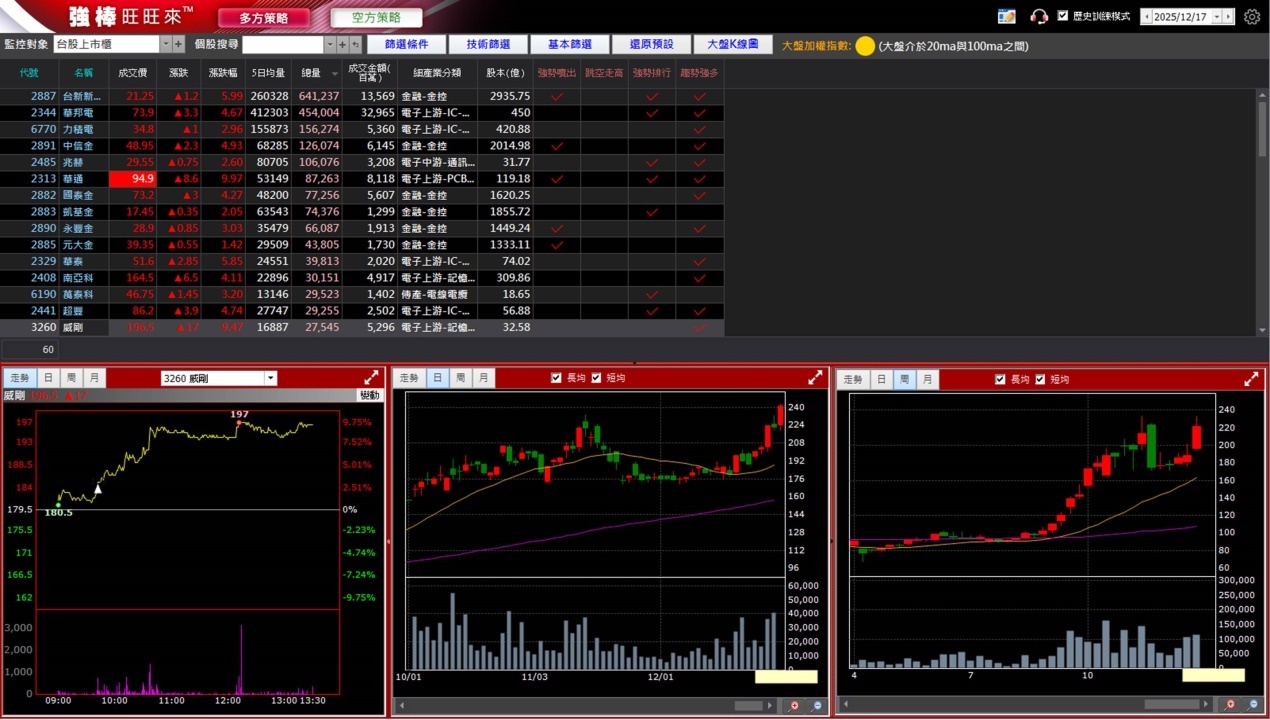Click 強勢噴出 checkmark for 台新新 row
Viewport: 1270px width, 720px height.
pyautogui.click(x=557, y=96)
